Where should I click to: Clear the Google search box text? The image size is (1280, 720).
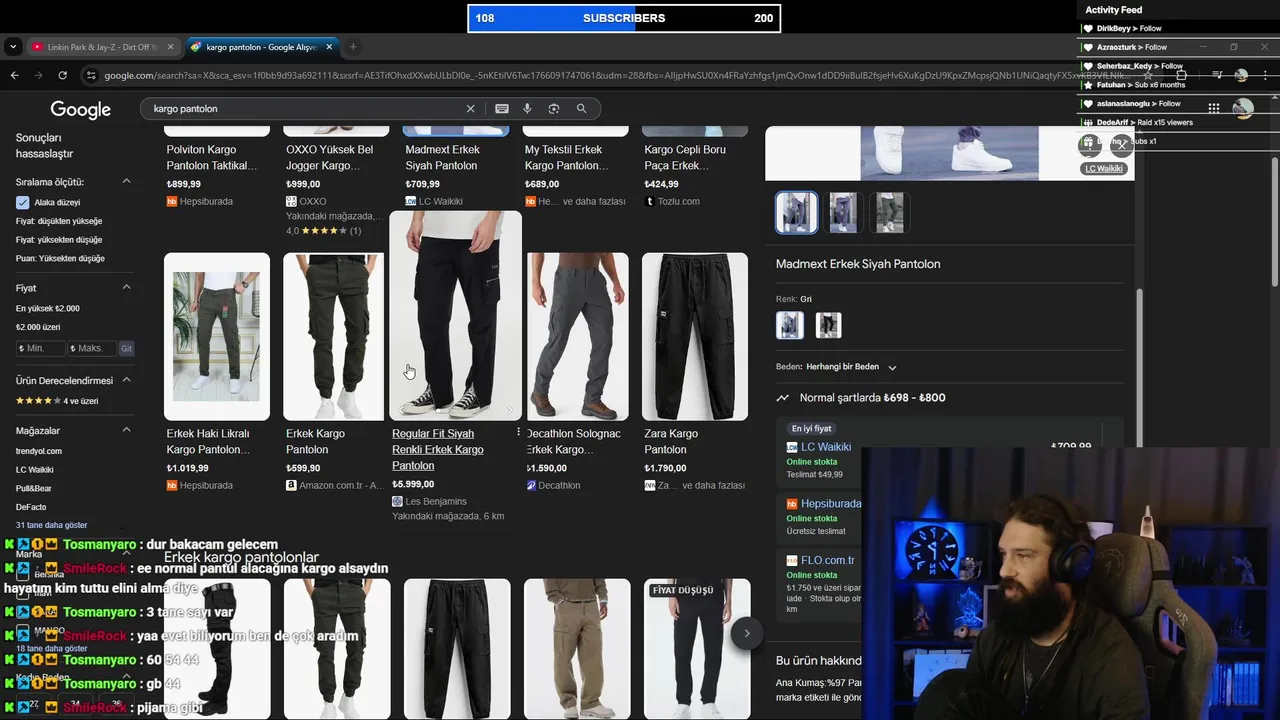[470, 109]
